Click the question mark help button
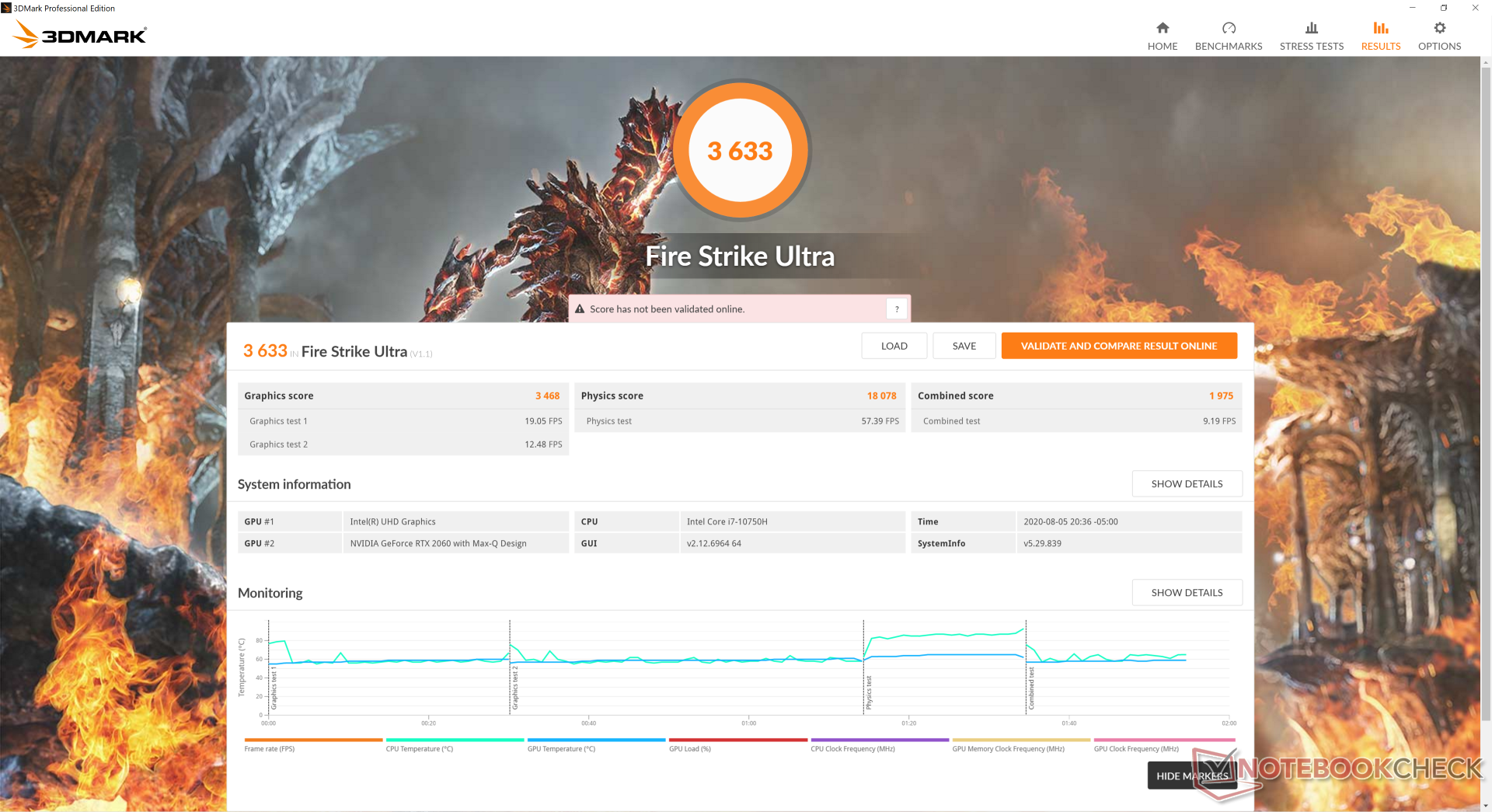The image size is (1492, 812). pos(896,309)
